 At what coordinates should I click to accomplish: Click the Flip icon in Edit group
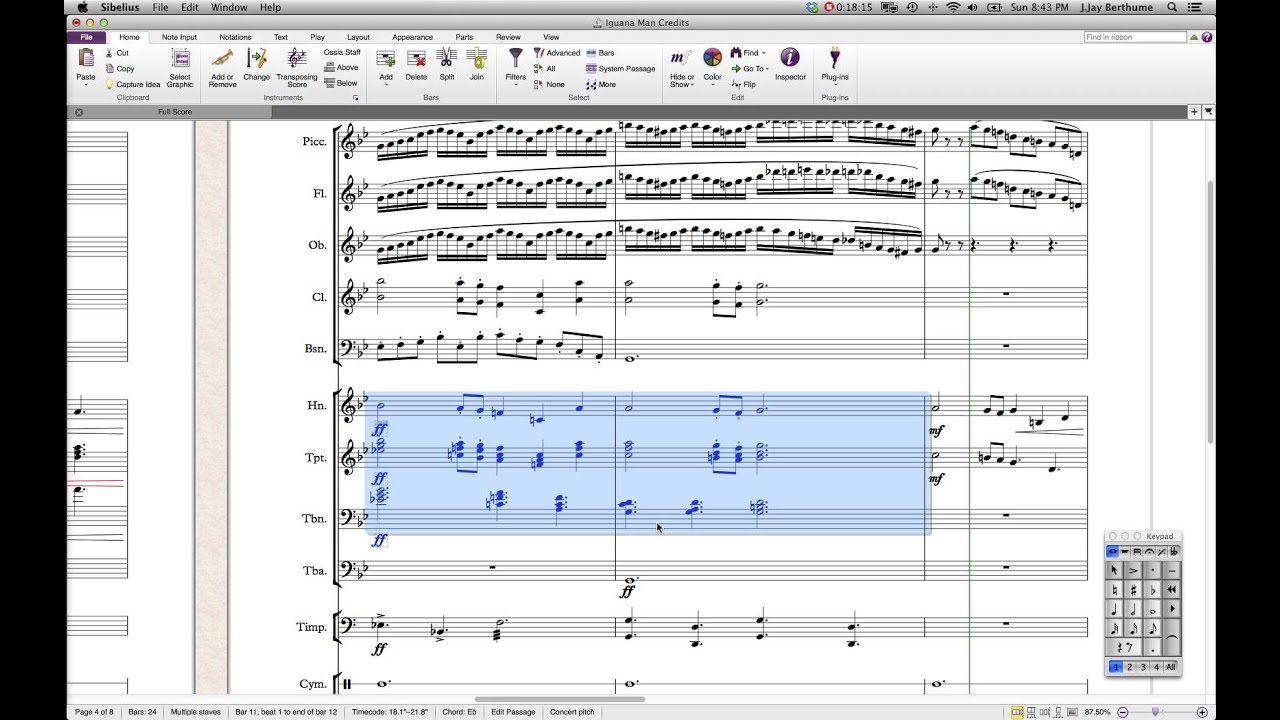tap(737, 84)
